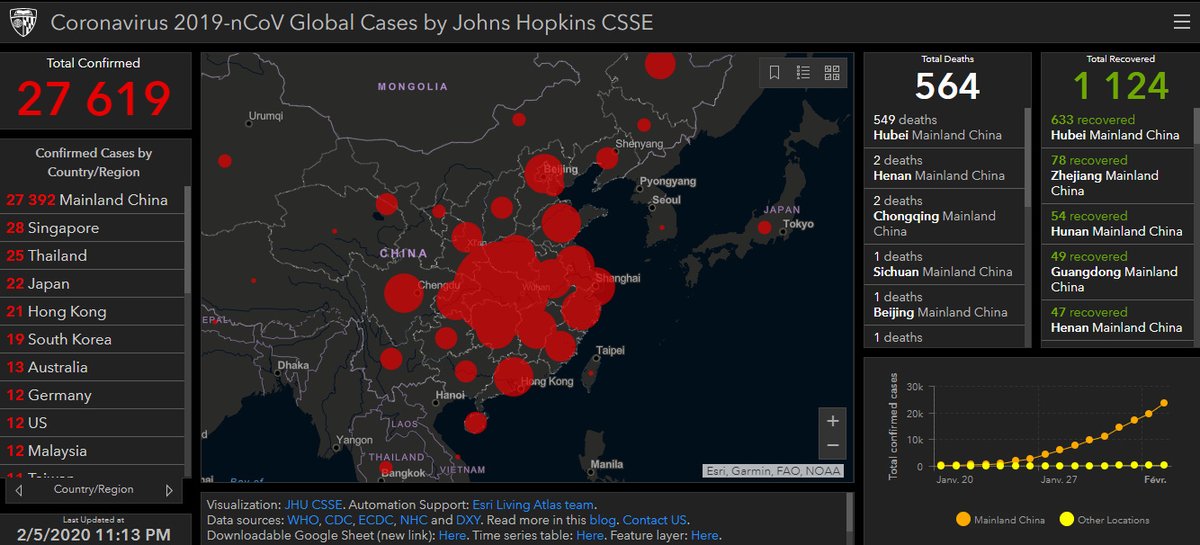This screenshot has width=1200, height=545.
Task: Open the ECDC data source link
Action: coord(377,520)
